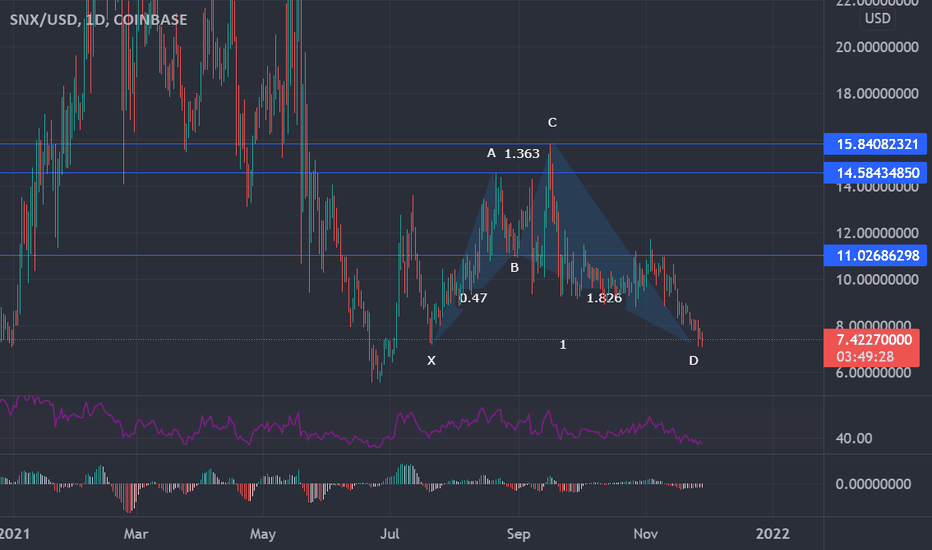Click the Mar label on time axis
This screenshot has height=550, width=932.
point(136,534)
